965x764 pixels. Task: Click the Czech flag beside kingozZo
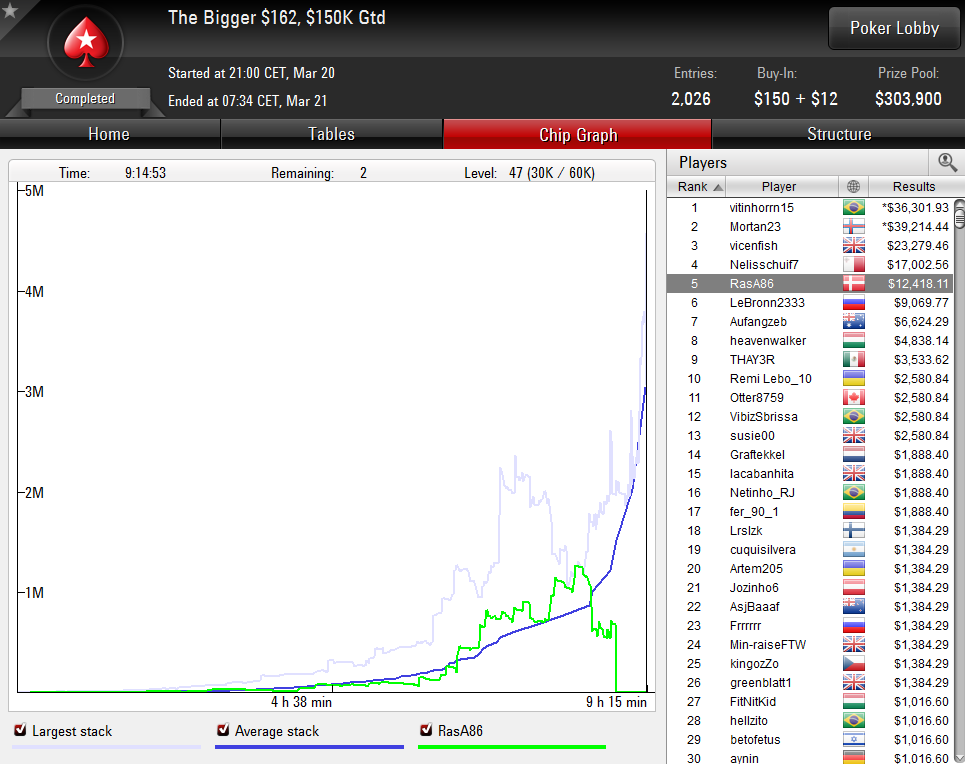click(x=854, y=664)
